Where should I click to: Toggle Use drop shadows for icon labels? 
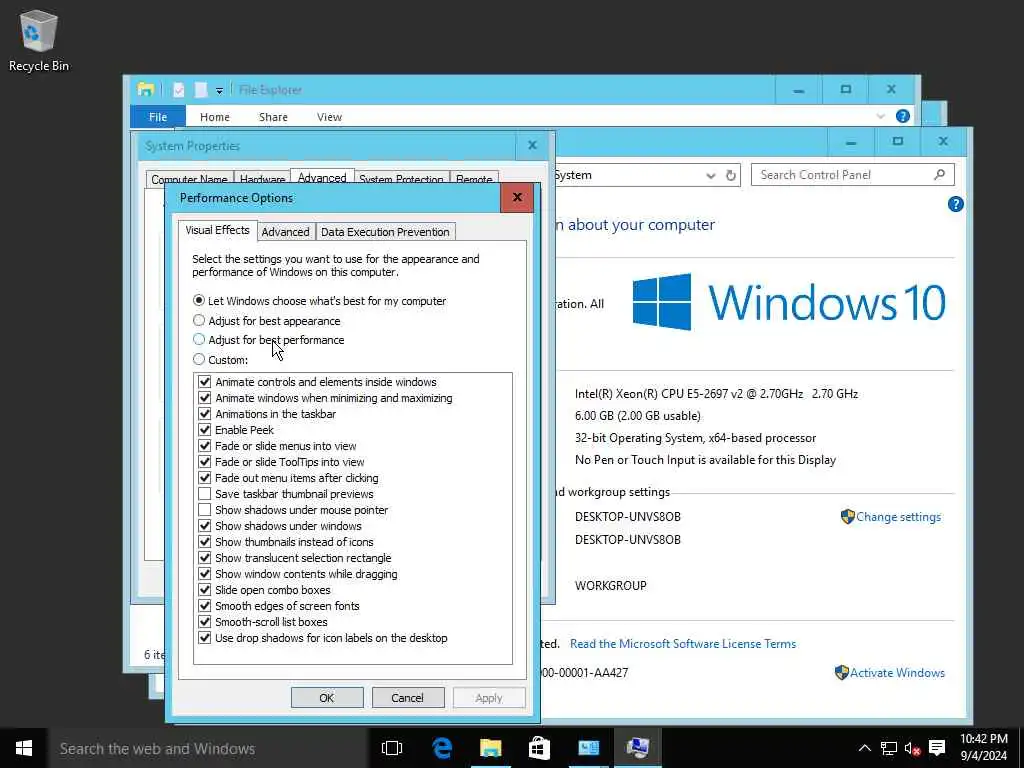tap(204, 637)
